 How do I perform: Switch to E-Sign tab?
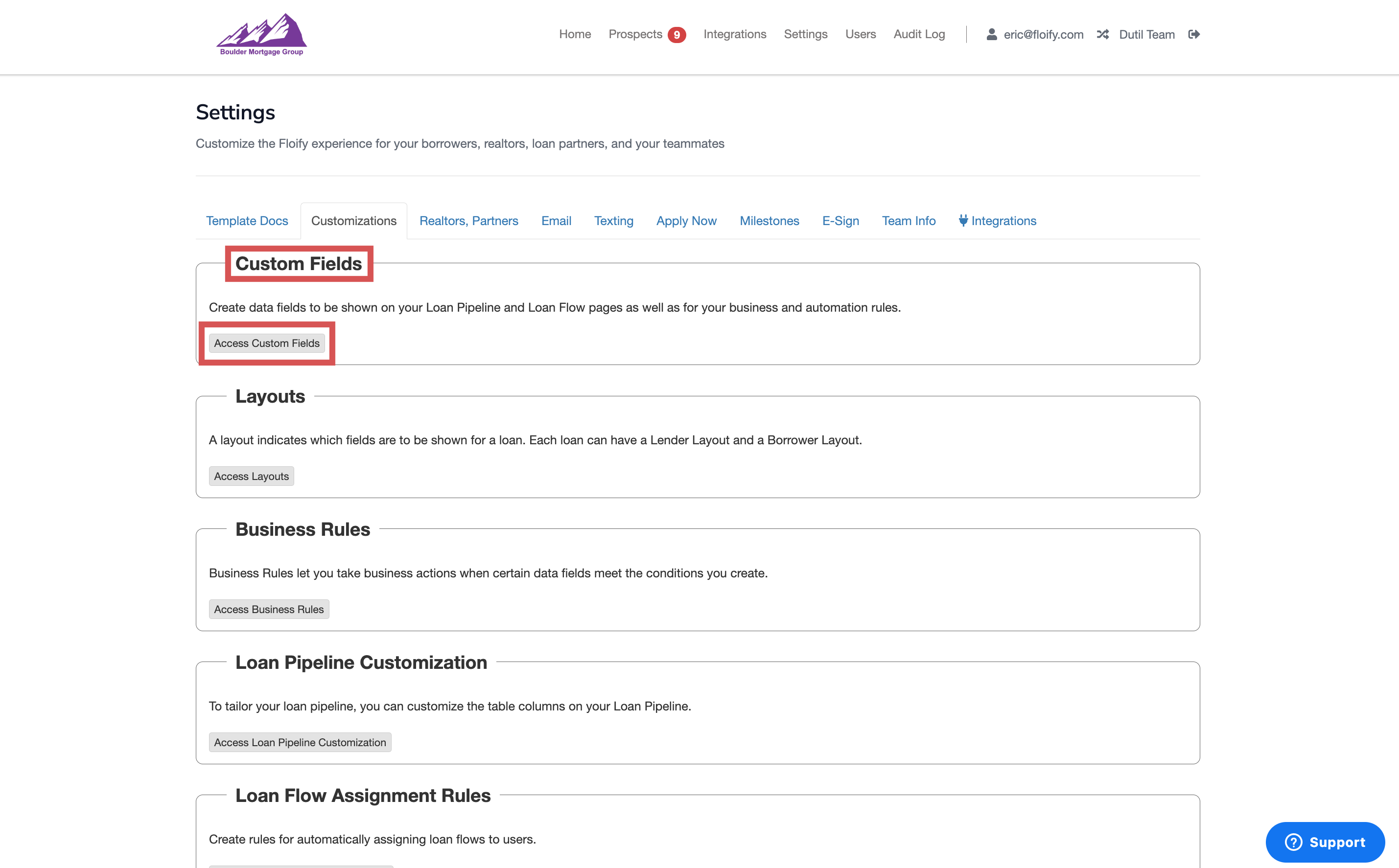point(840,221)
